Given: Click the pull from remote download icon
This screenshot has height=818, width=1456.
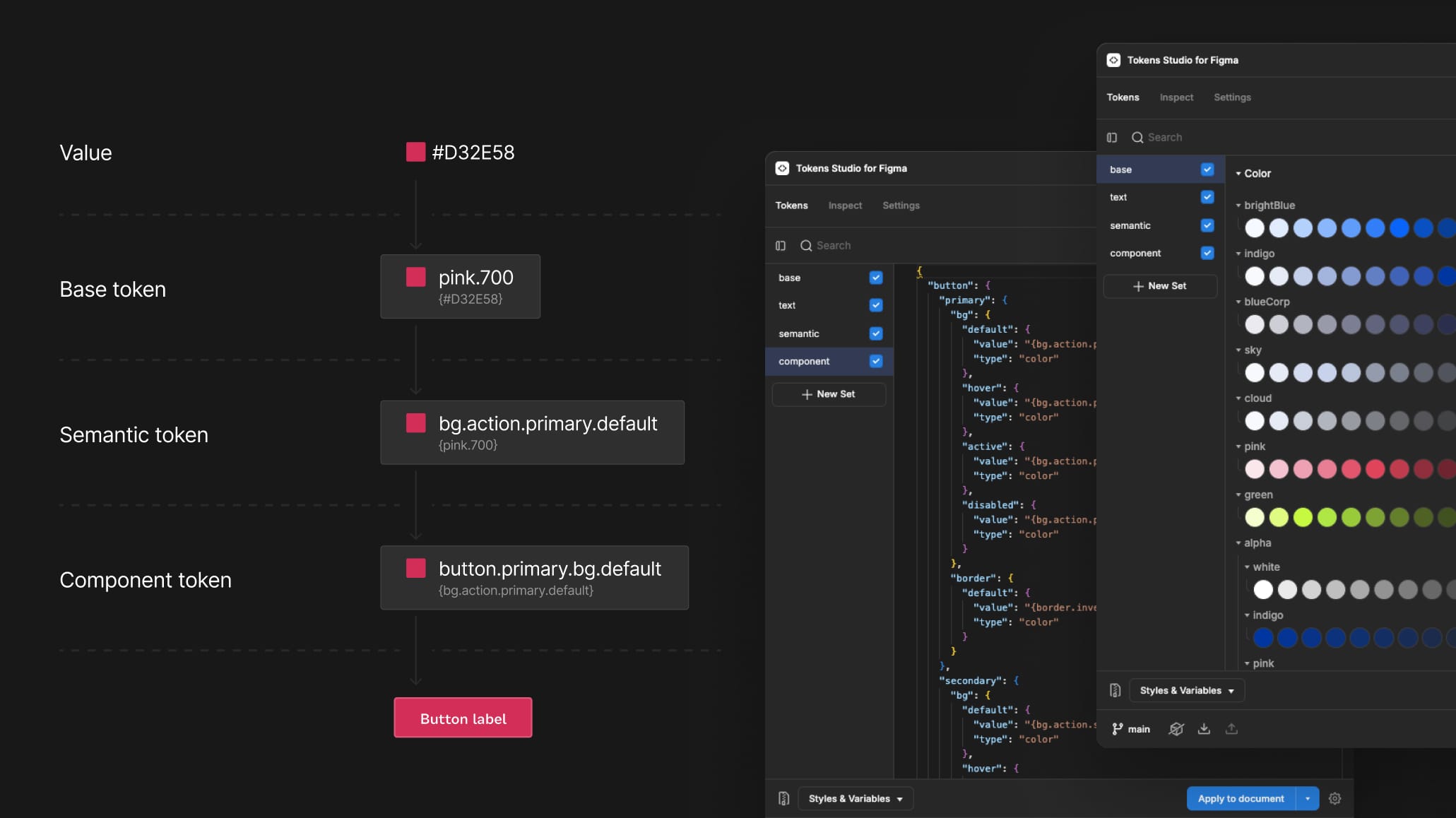Looking at the screenshot, I should click(1204, 729).
